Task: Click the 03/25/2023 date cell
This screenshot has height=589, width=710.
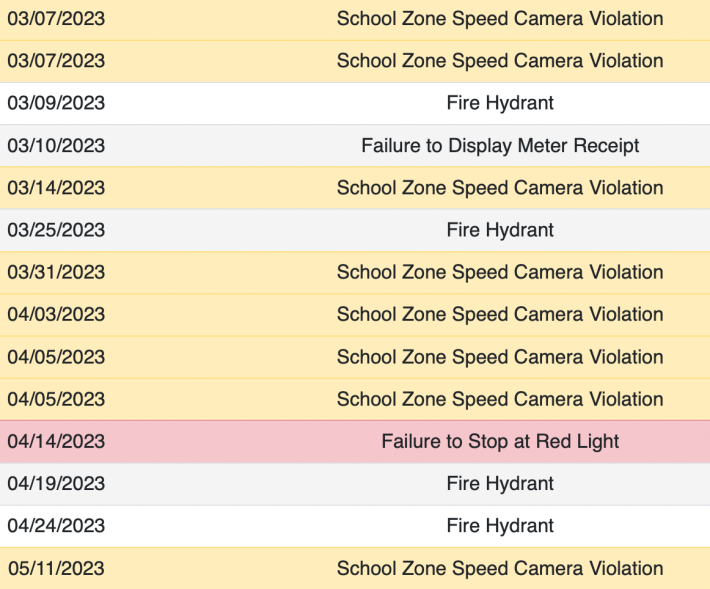Action: [56, 230]
